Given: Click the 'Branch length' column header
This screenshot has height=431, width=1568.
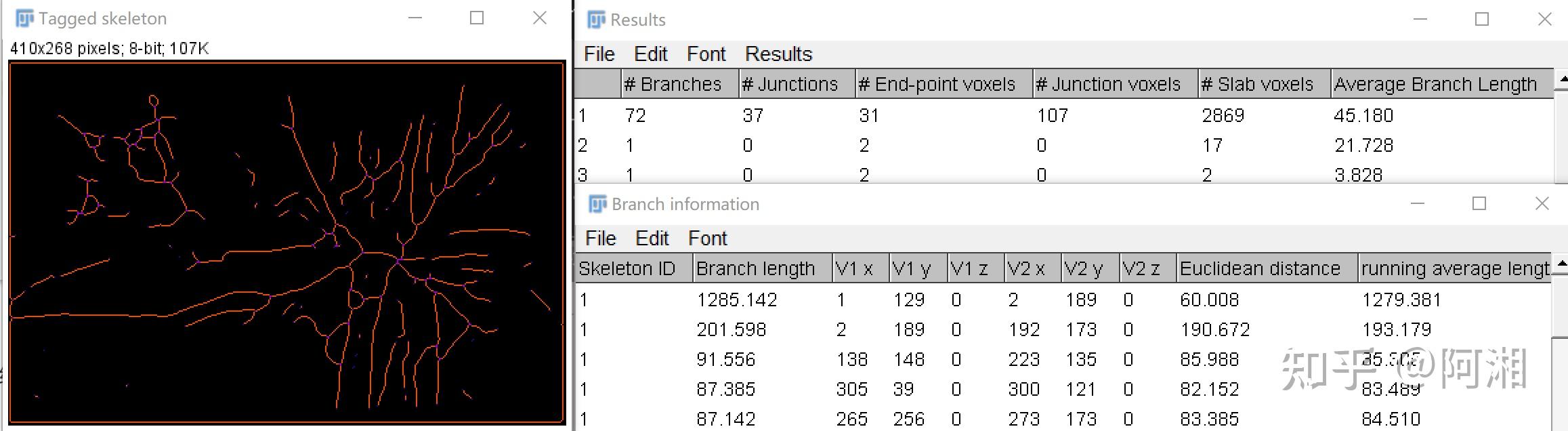Looking at the screenshot, I should click(755, 268).
